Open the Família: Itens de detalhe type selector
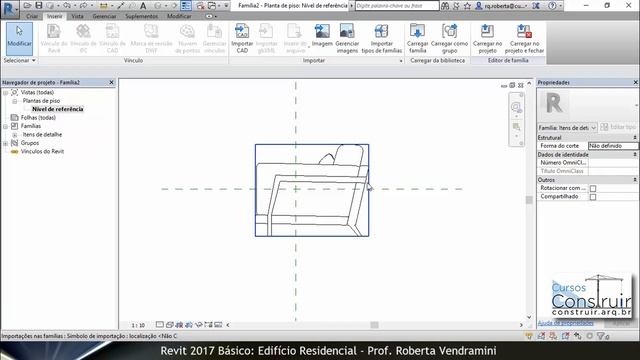The width and height of the screenshot is (640, 360). point(567,128)
